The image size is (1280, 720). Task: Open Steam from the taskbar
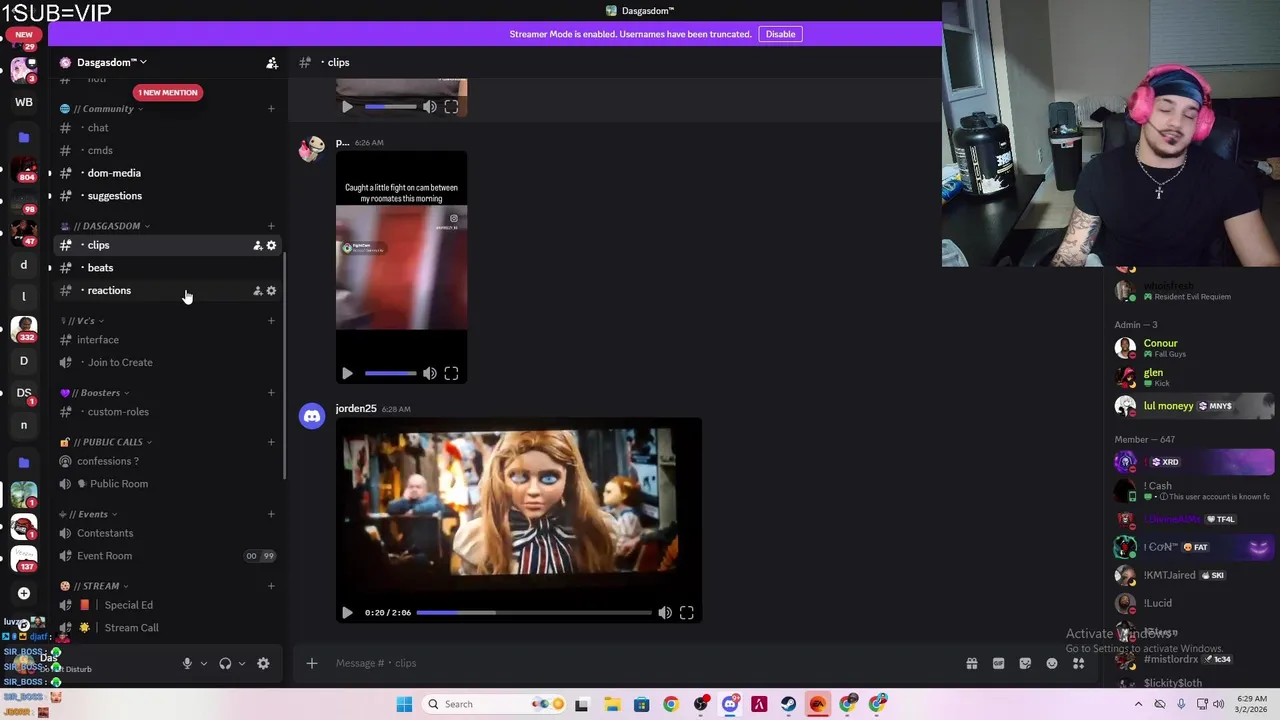[x=788, y=704]
